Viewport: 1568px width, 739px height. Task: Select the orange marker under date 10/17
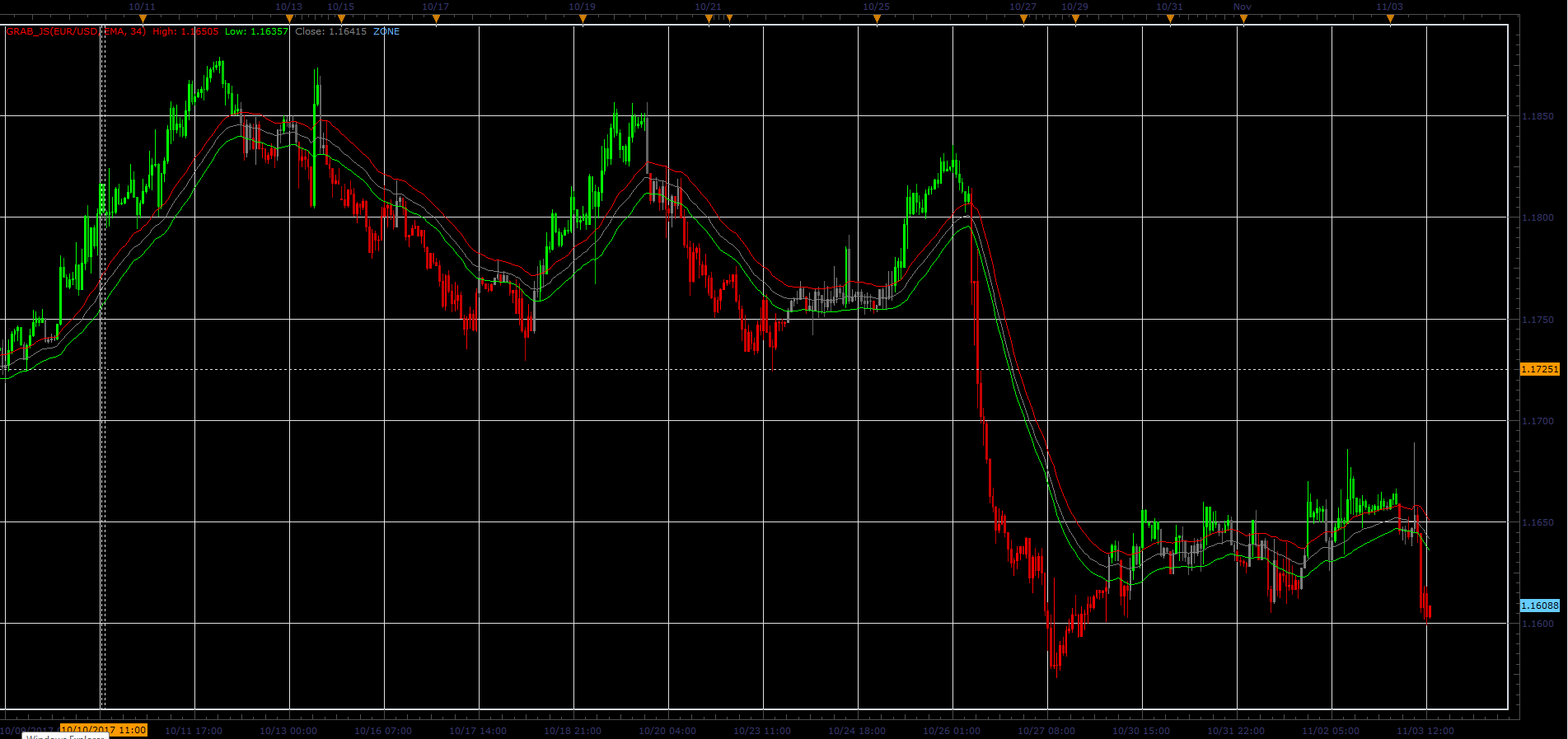436,18
